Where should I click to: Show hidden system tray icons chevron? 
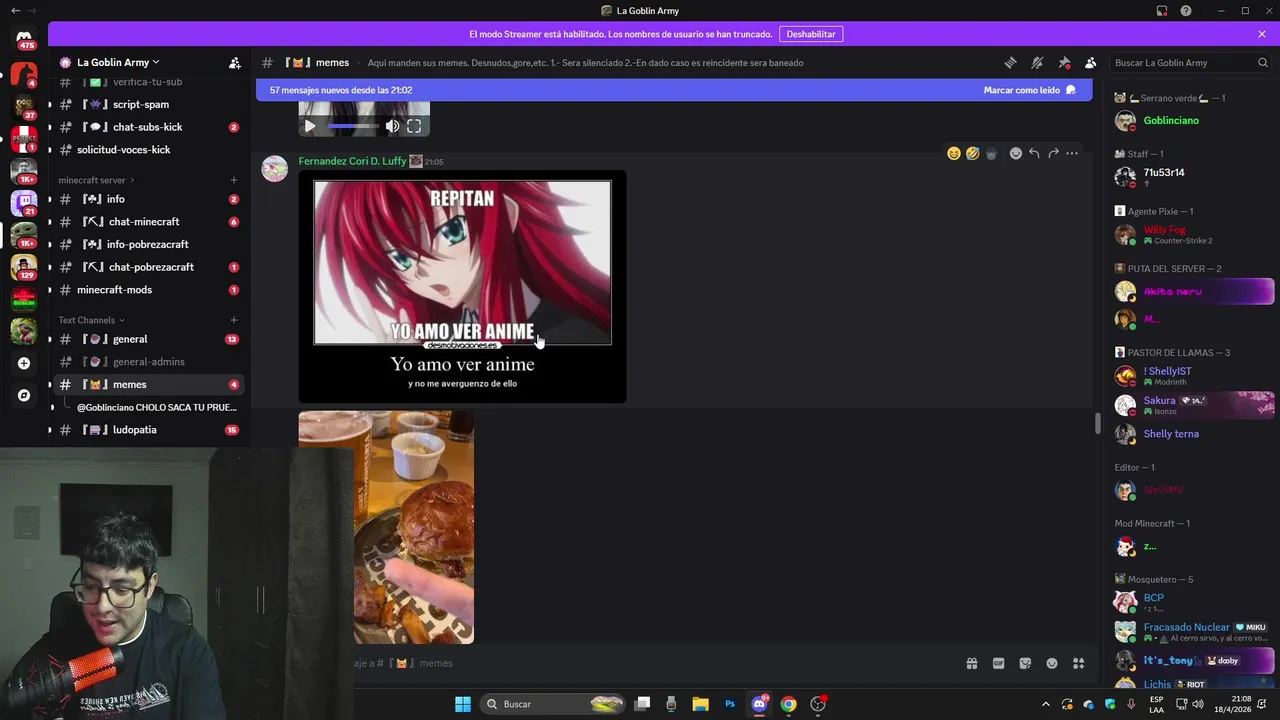tap(1046, 704)
